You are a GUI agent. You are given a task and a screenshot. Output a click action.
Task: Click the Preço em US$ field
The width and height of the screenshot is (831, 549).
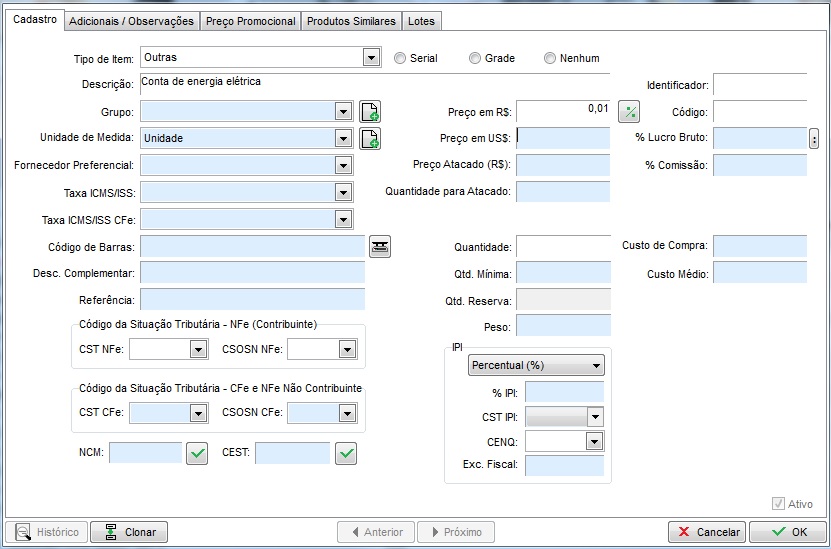click(563, 138)
